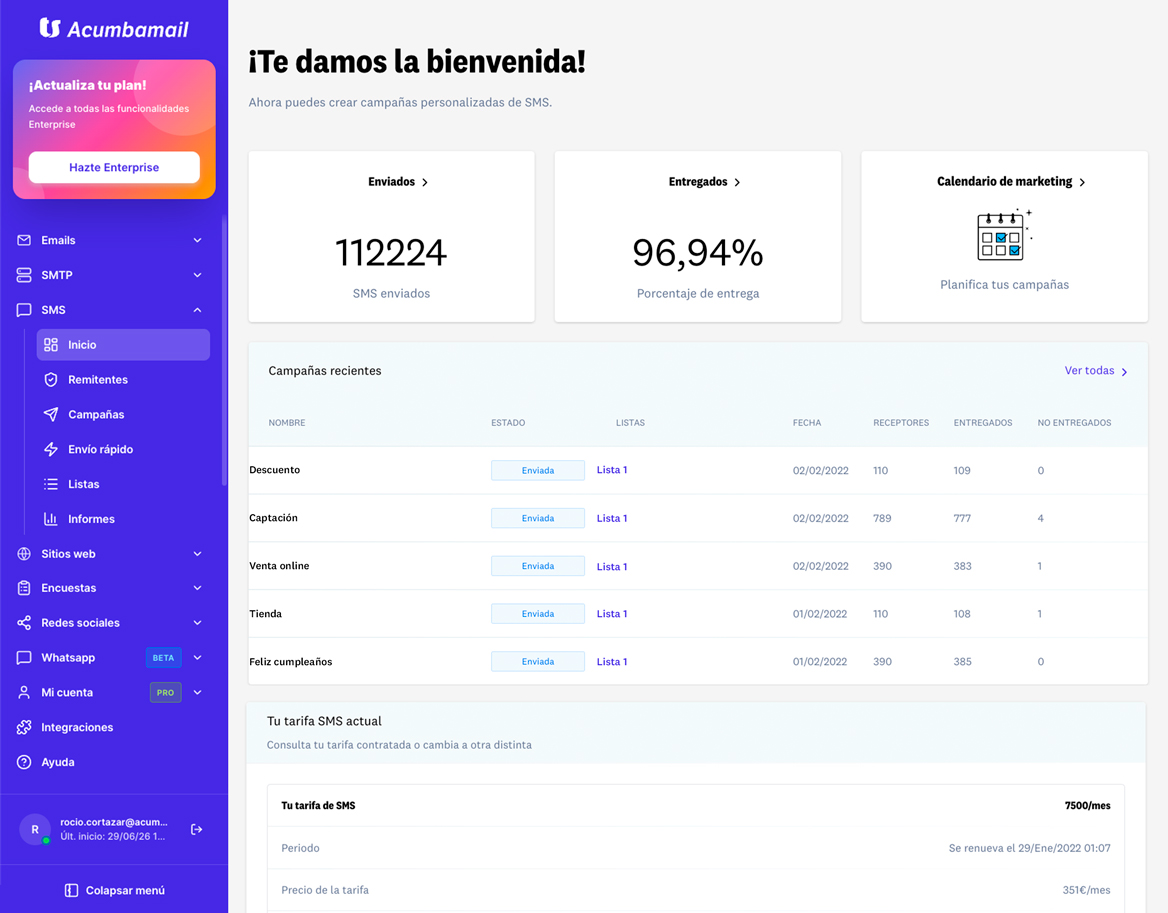
Task: Click the Ayuda question mark icon
Action: pyautogui.click(x=24, y=762)
